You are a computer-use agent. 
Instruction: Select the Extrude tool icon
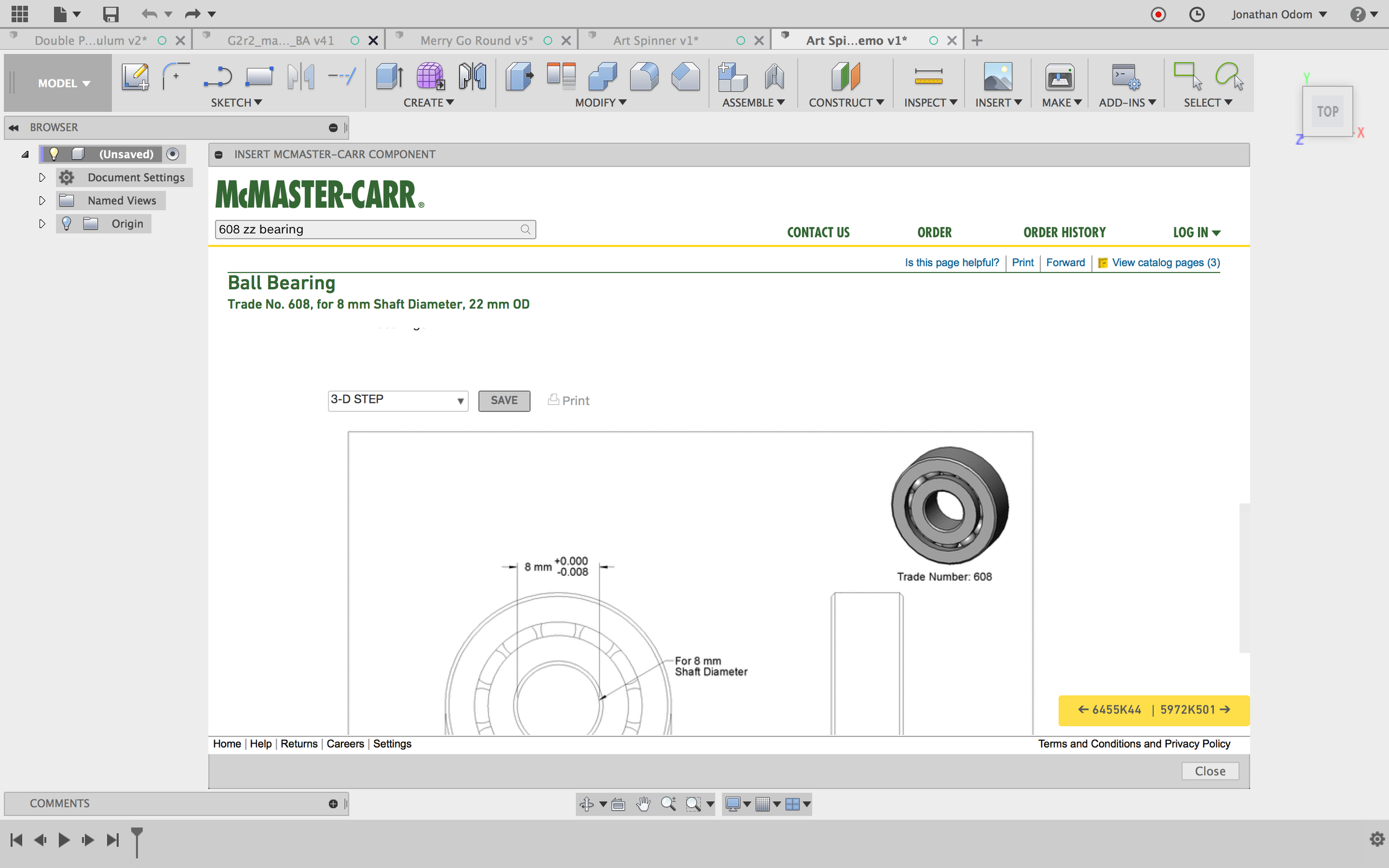coord(389,77)
